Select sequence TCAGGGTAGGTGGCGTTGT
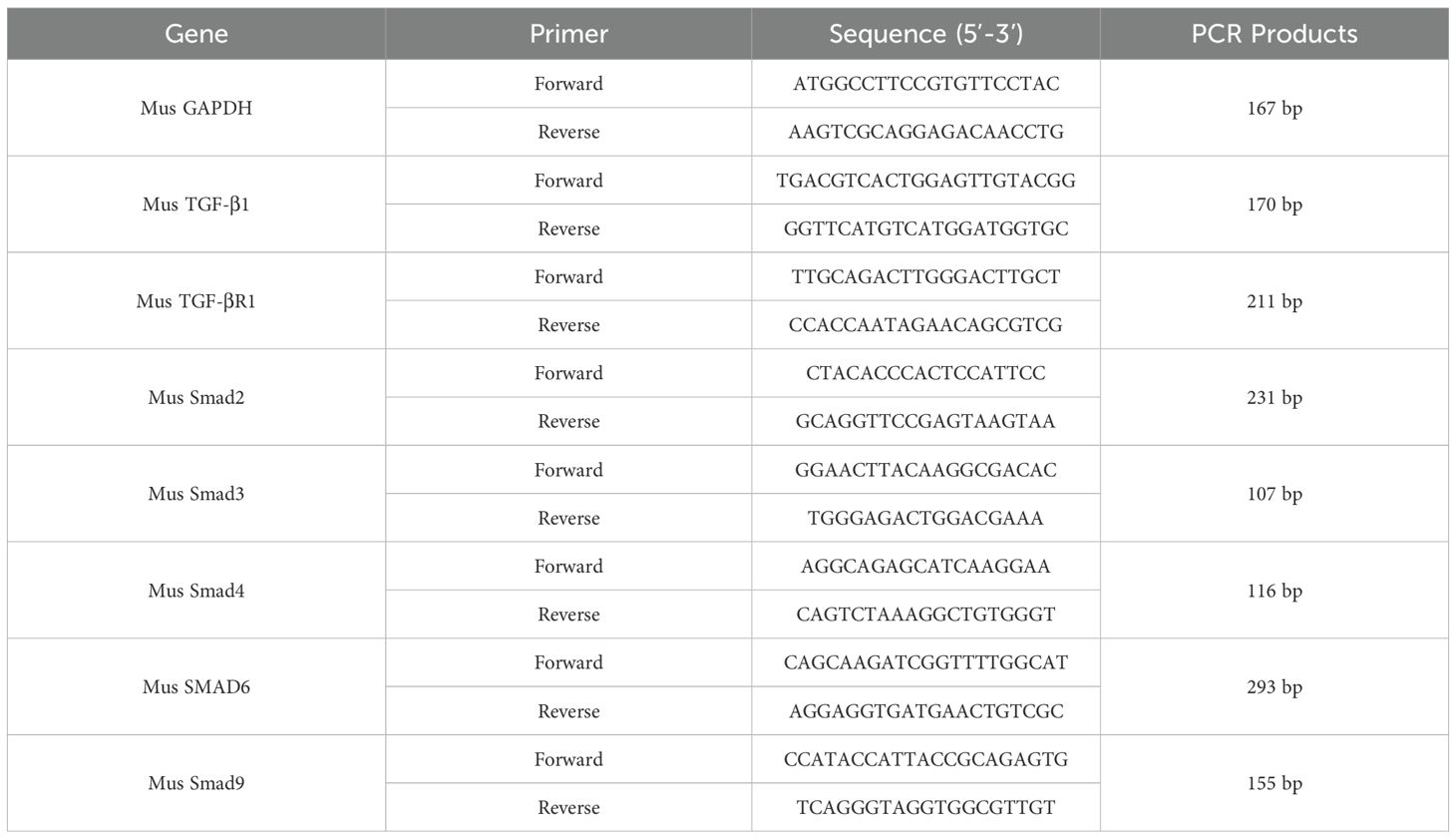The width and height of the screenshot is (1456, 839). point(925,807)
